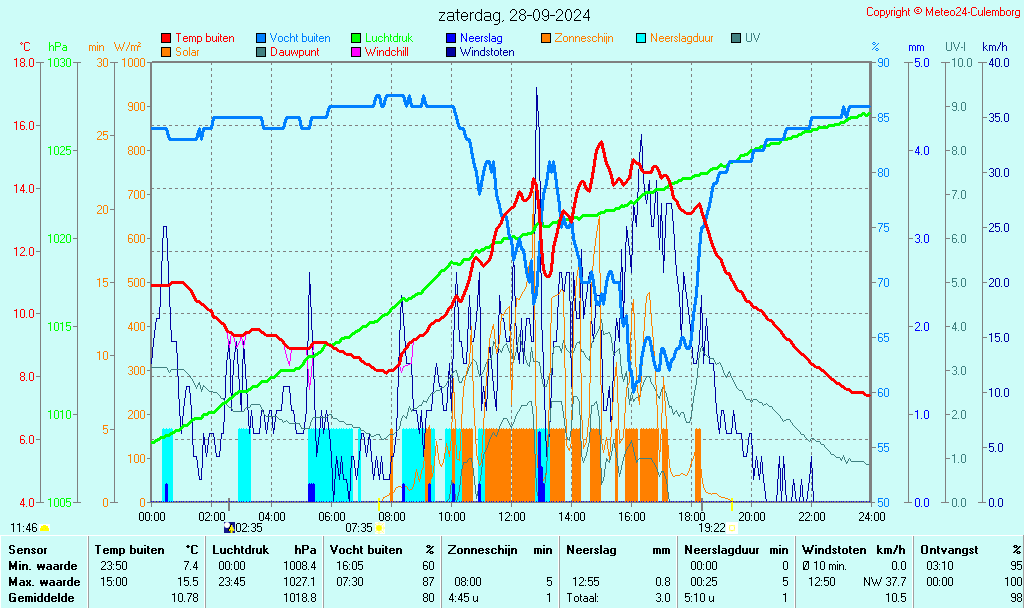Click the moon icon next to 02:35
This screenshot has width=1026, height=608.
(229, 527)
